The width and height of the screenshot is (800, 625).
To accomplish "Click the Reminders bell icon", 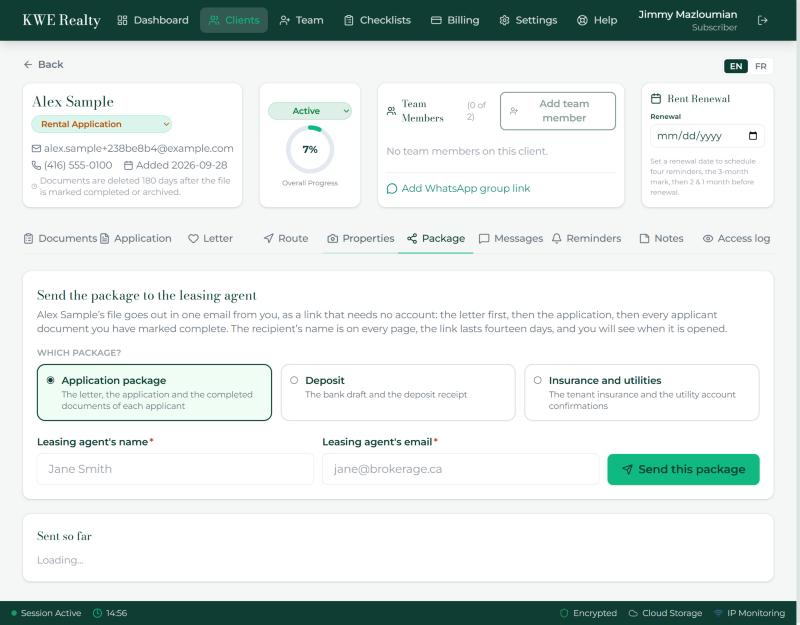I will [x=557, y=238].
